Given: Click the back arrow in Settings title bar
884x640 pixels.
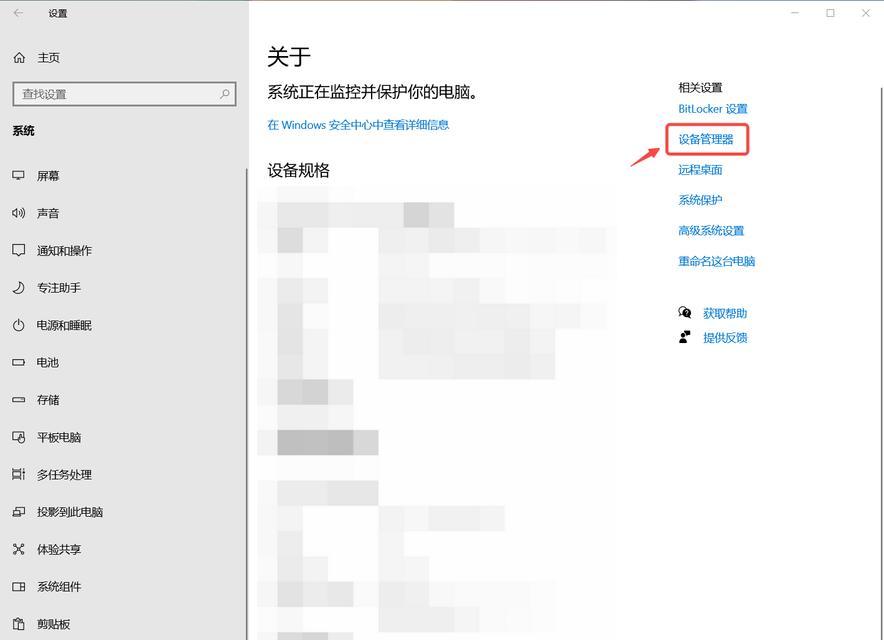Looking at the screenshot, I should (18, 13).
